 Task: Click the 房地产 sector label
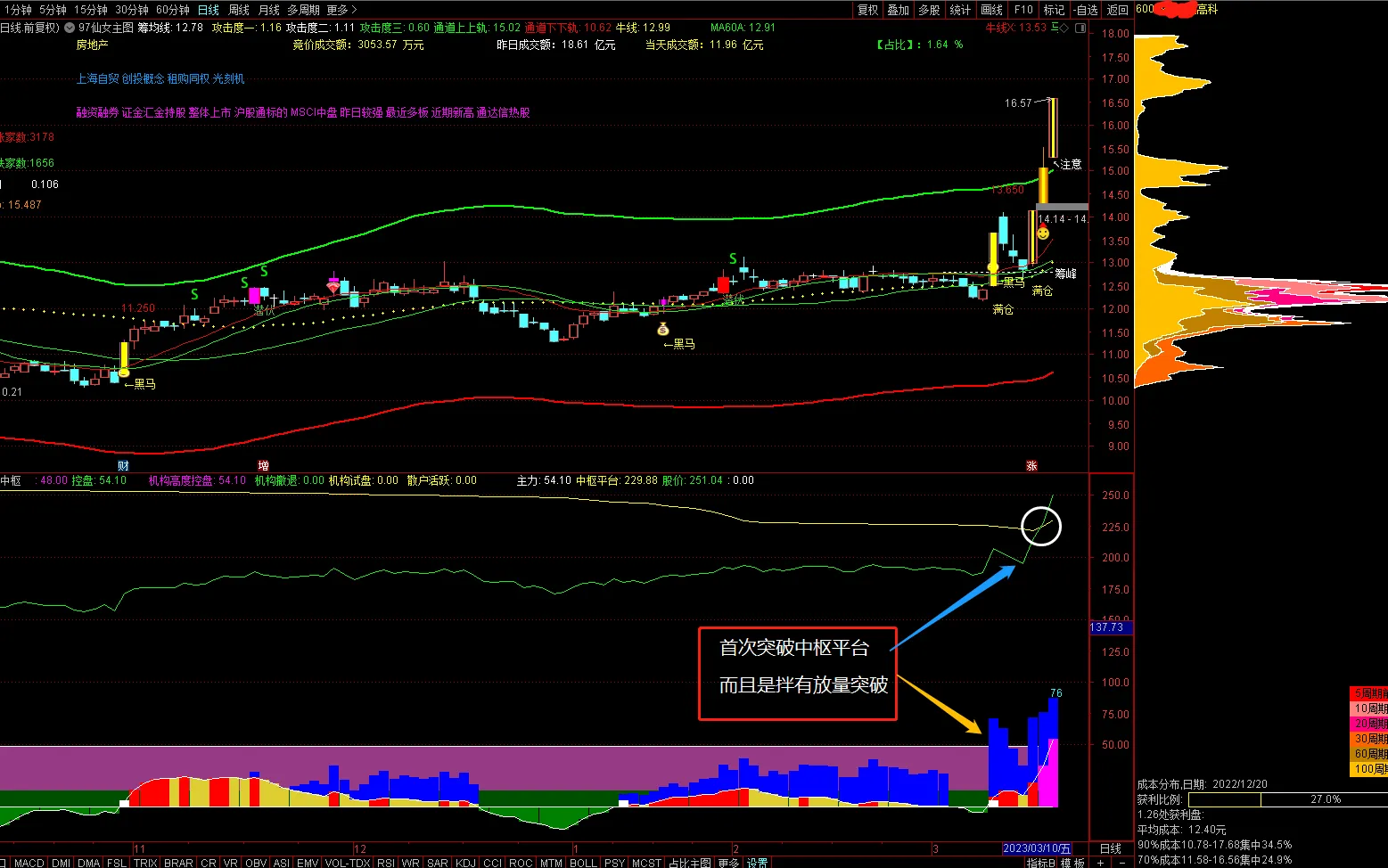[x=92, y=45]
